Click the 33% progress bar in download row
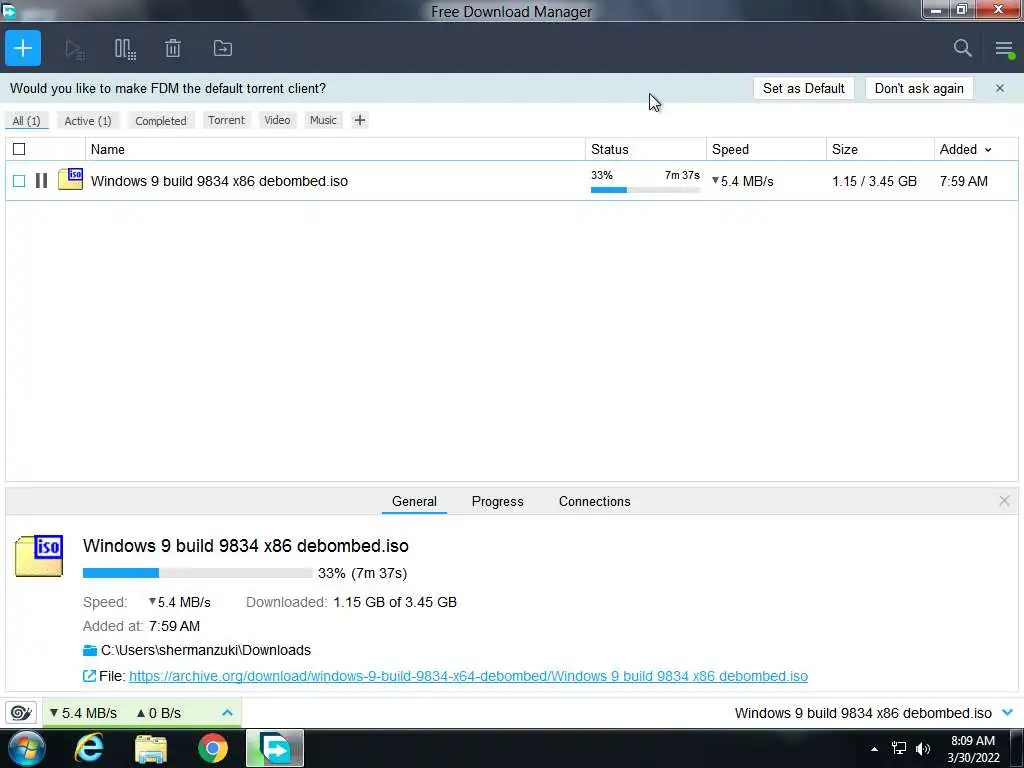 [645, 190]
